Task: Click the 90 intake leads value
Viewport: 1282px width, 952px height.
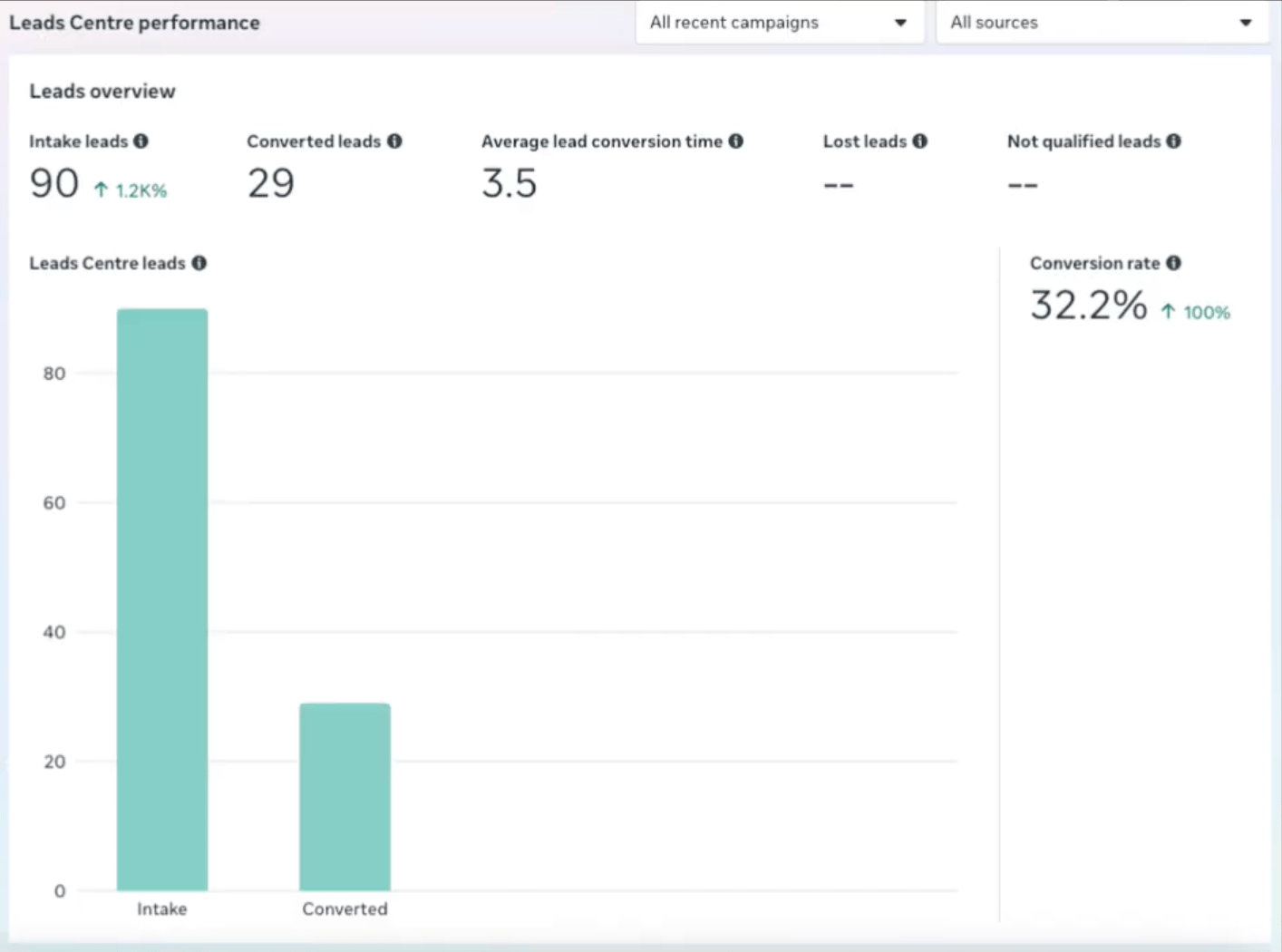Action: 54,183
